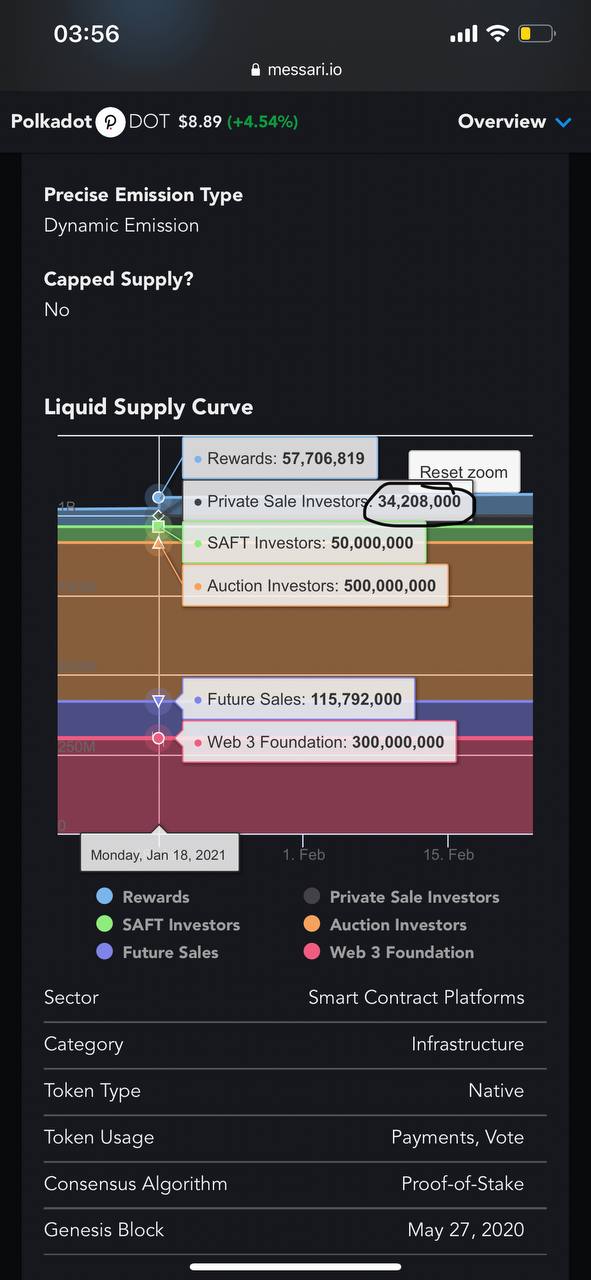Click the Future Sales inverted triangle marker
This screenshot has height=1280, width=591.
click(158, 701)
